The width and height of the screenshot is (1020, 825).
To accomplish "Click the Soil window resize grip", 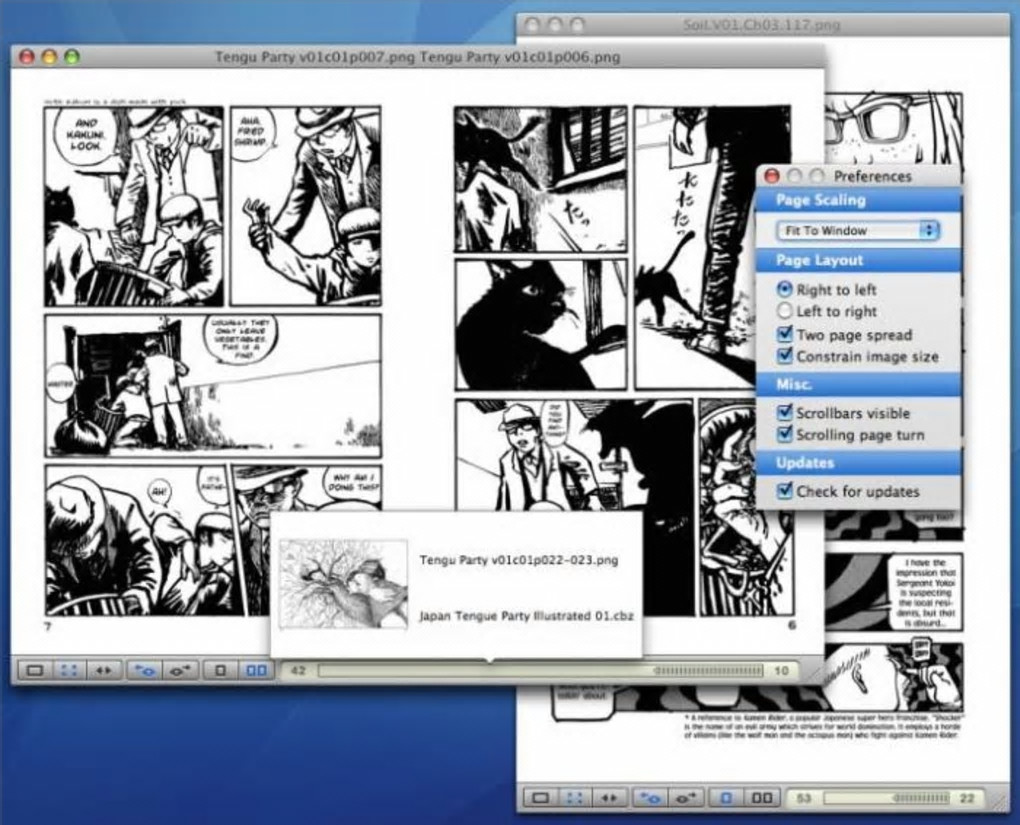I will 999,802.
